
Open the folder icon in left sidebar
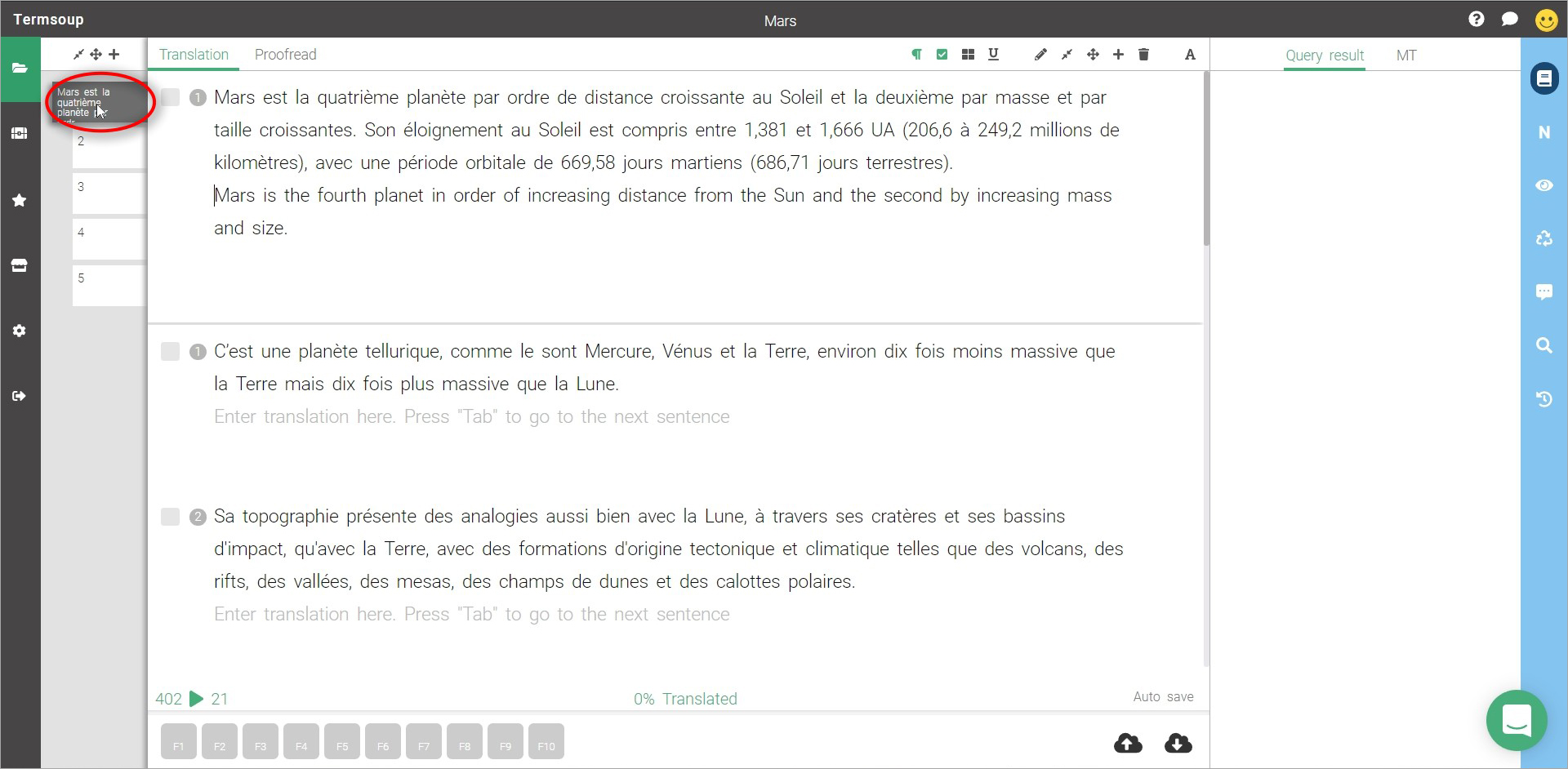click(x=20, y=69)
